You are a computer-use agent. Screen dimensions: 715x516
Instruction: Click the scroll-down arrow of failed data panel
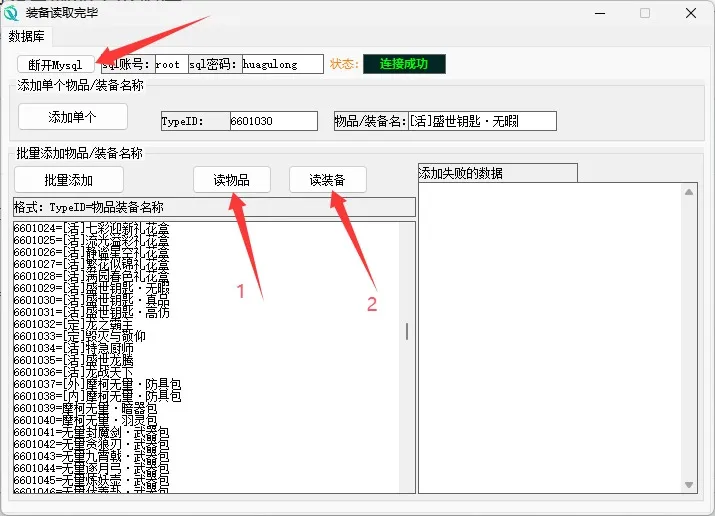688,485
